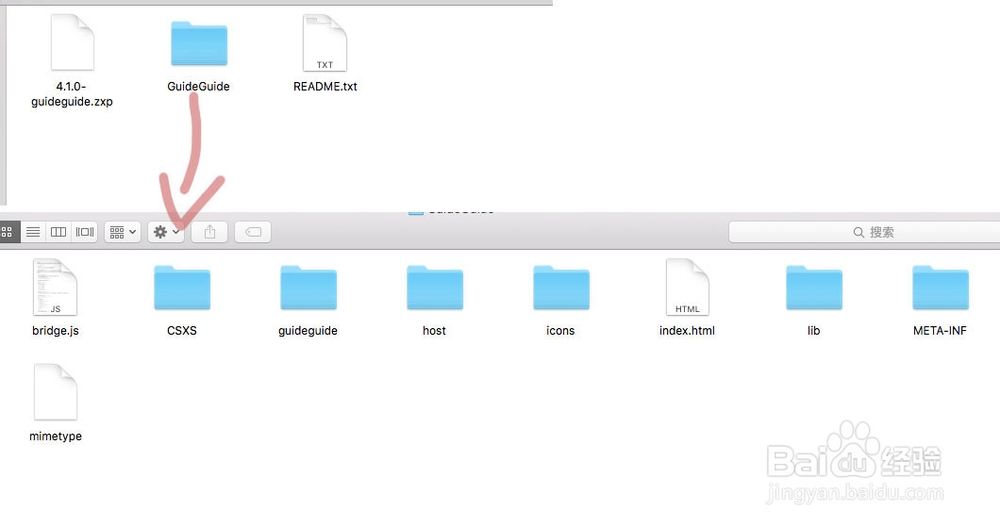Select the mimetype file icon
The image size is (1000, 527).
coord(55,392)
